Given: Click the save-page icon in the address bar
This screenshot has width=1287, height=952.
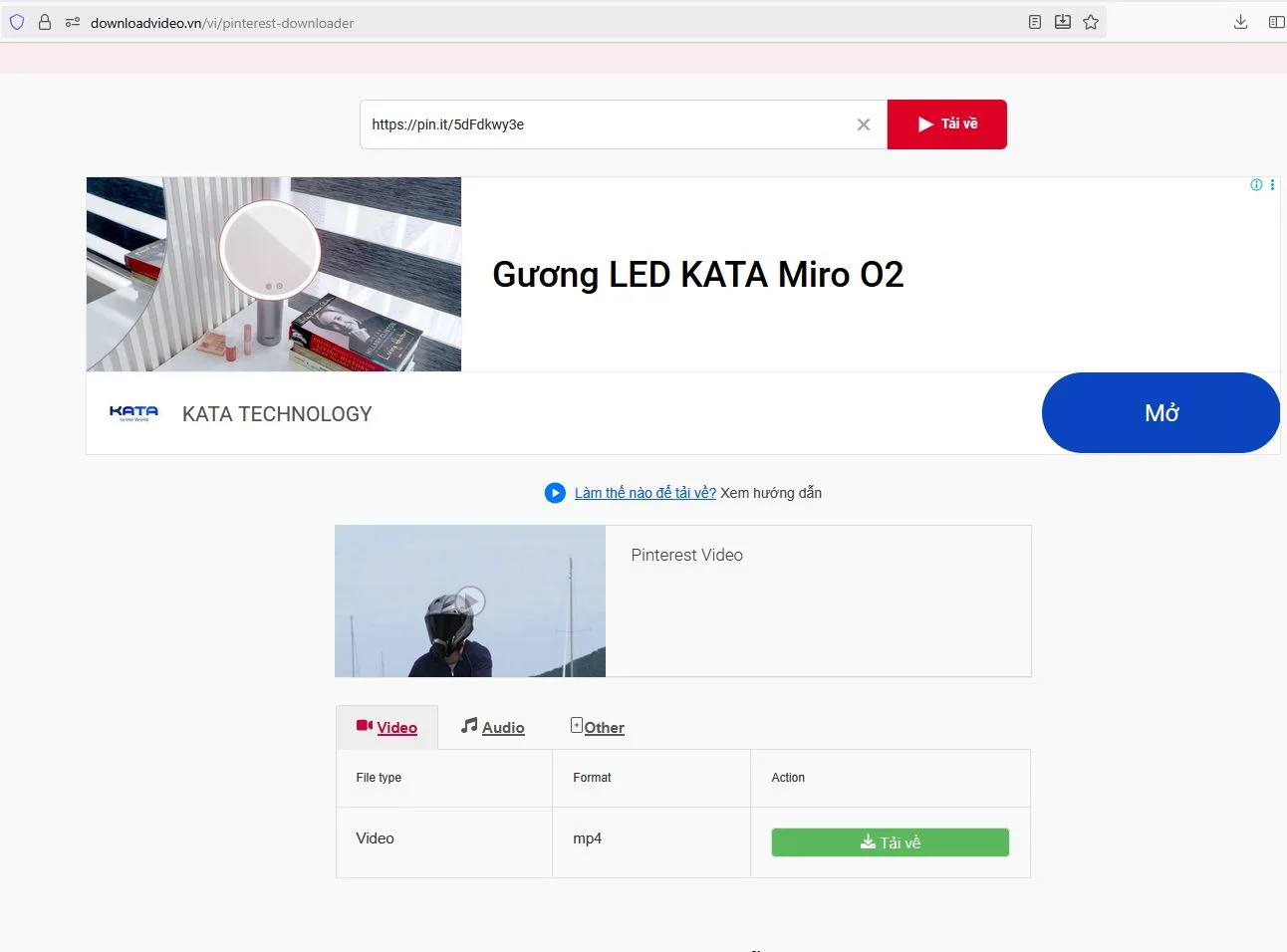Looking at the screenshot, I should [1062, 21].
